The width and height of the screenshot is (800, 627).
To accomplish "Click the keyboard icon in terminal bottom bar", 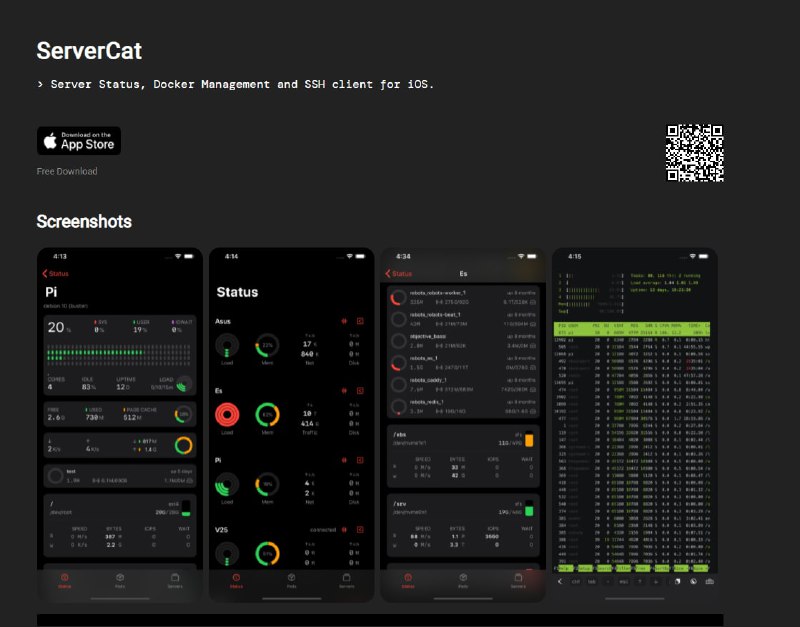I will point(710,582).
